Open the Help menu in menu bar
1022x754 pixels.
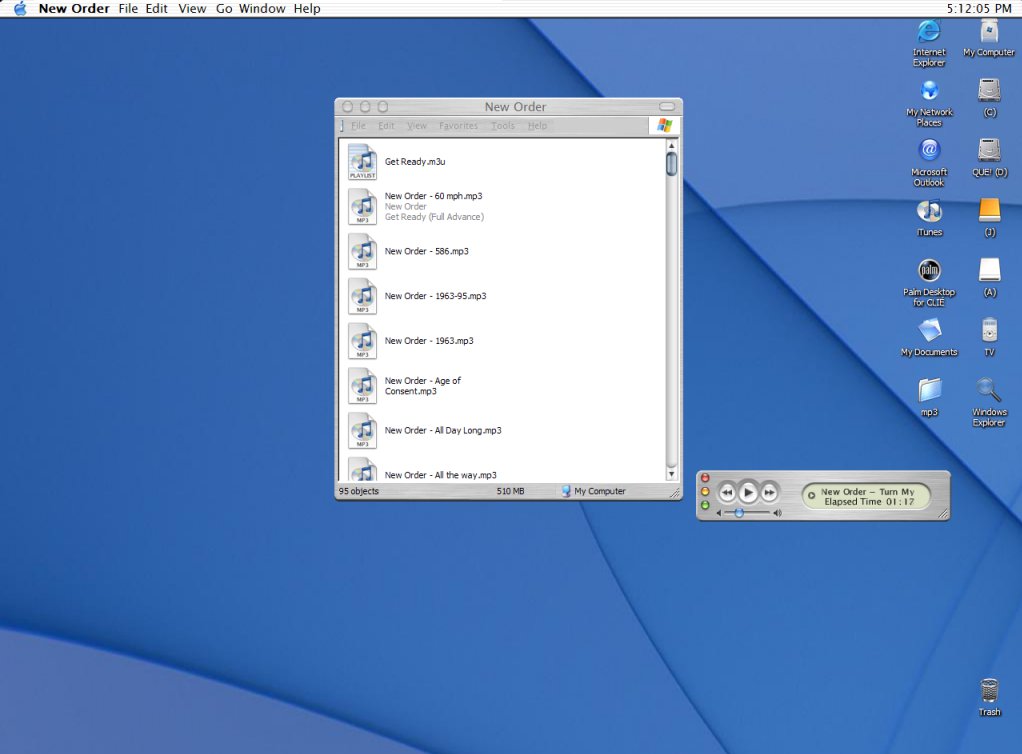tap(306, 8)
